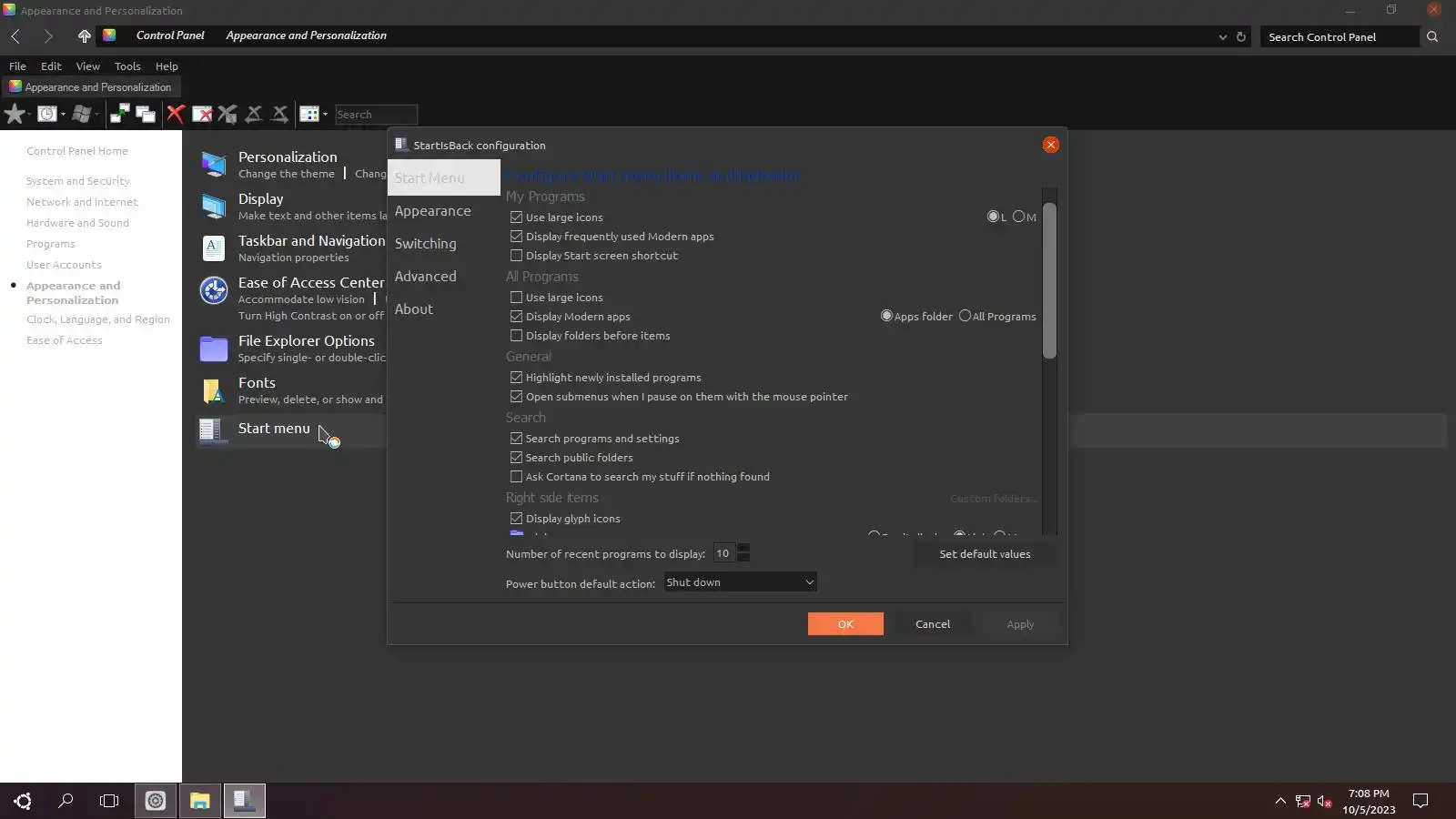
Task: Click the Ease of Access Center icon
Action: [214, 290]
